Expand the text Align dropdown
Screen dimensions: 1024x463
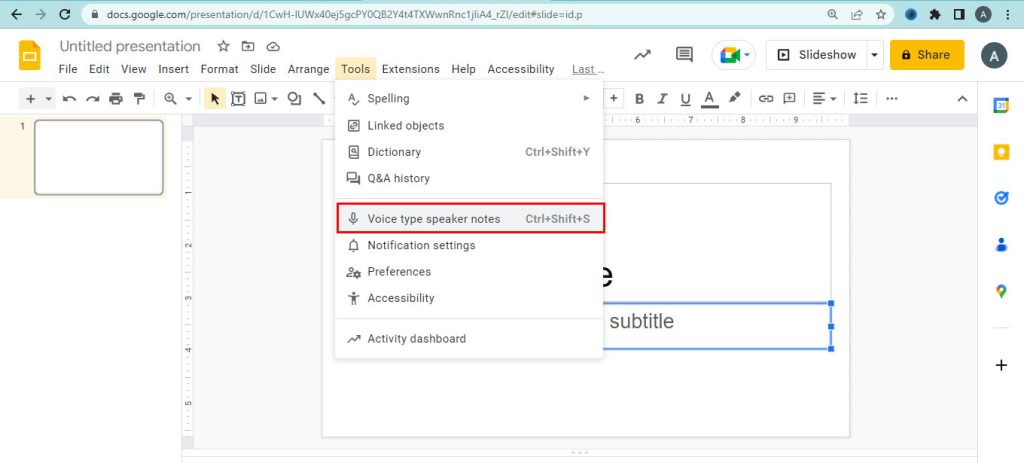click(x=824, y=98)
